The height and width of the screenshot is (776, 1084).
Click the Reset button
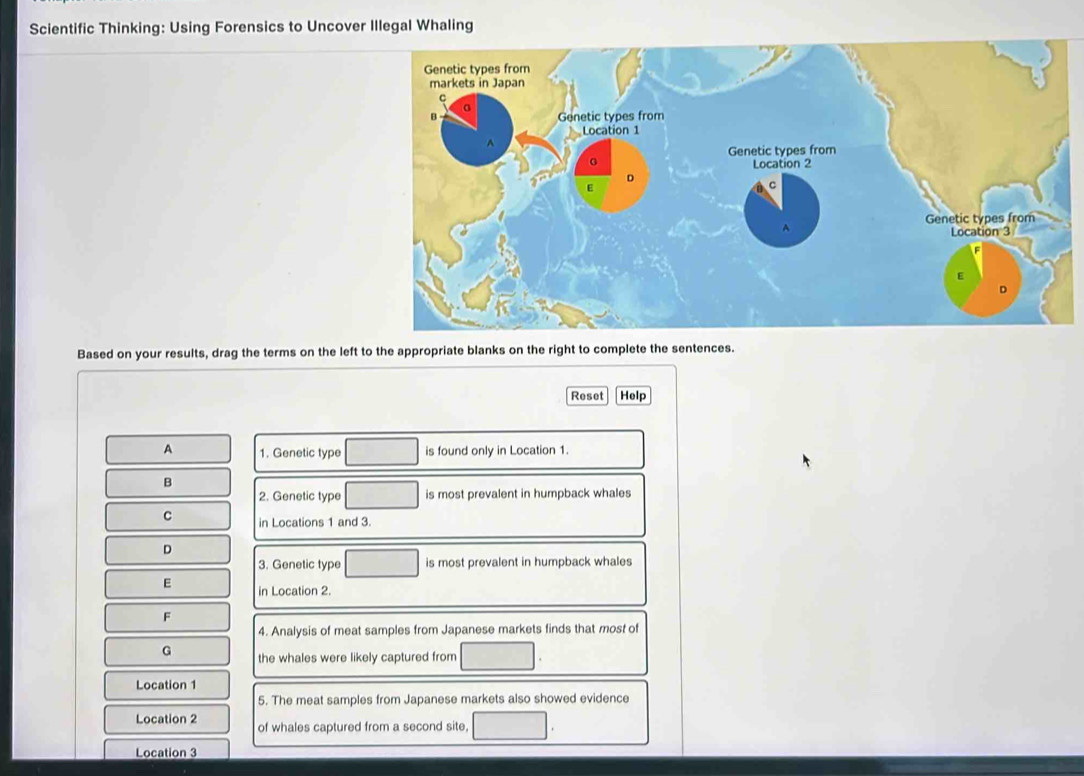pos(587,395)
